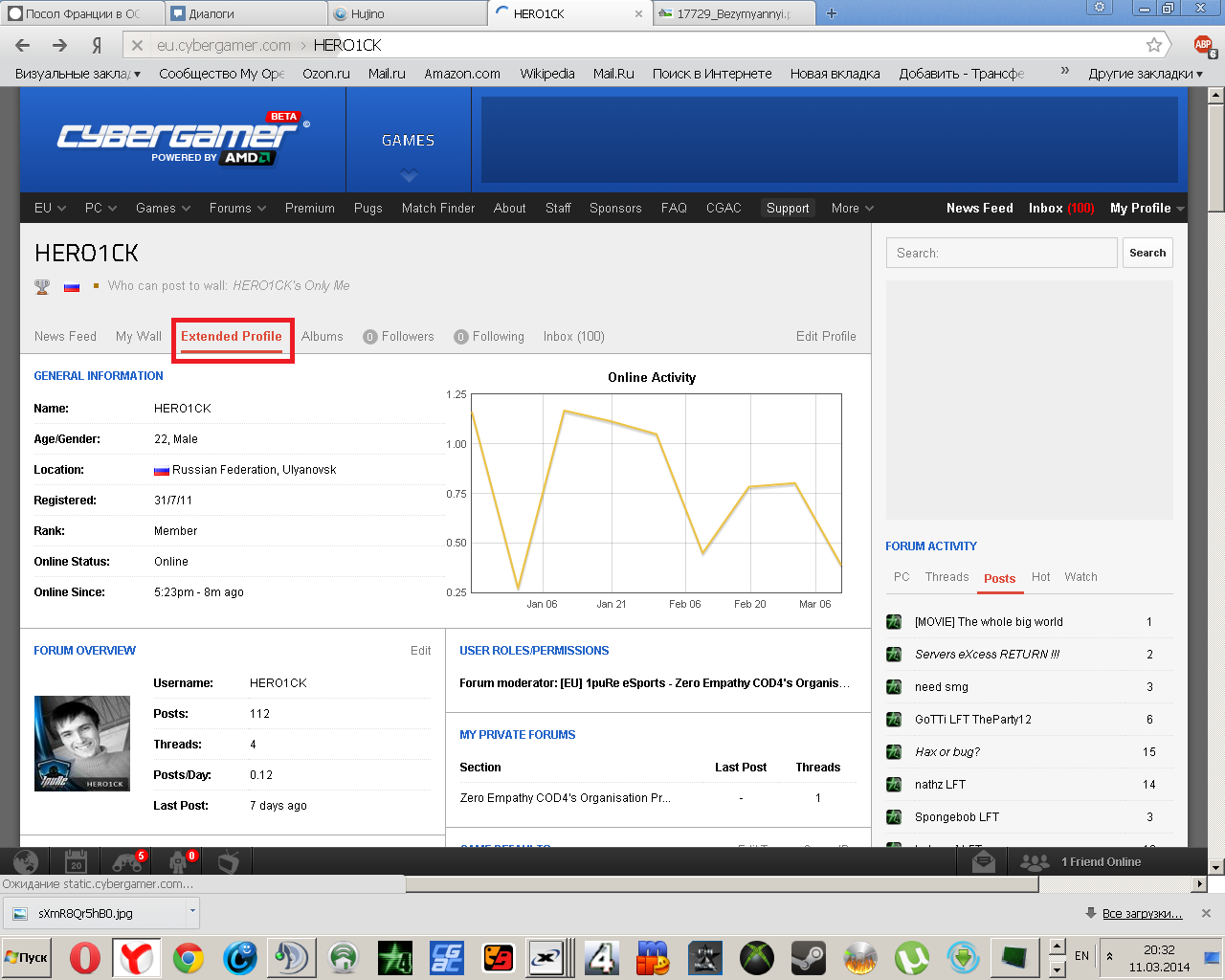Open Все загрузки downloads link

1142,914
